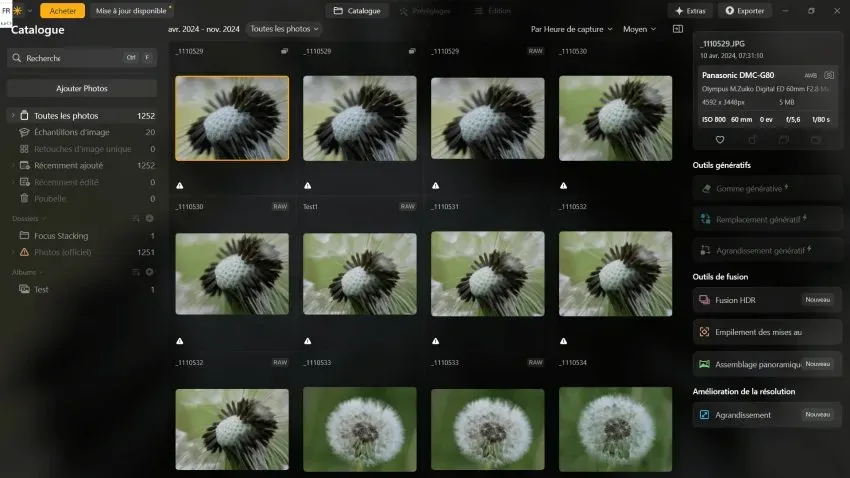Expand the Toutes les photos tree arrow
The height and width of the screenshot is (478, 850).
(x=13, y=115)
